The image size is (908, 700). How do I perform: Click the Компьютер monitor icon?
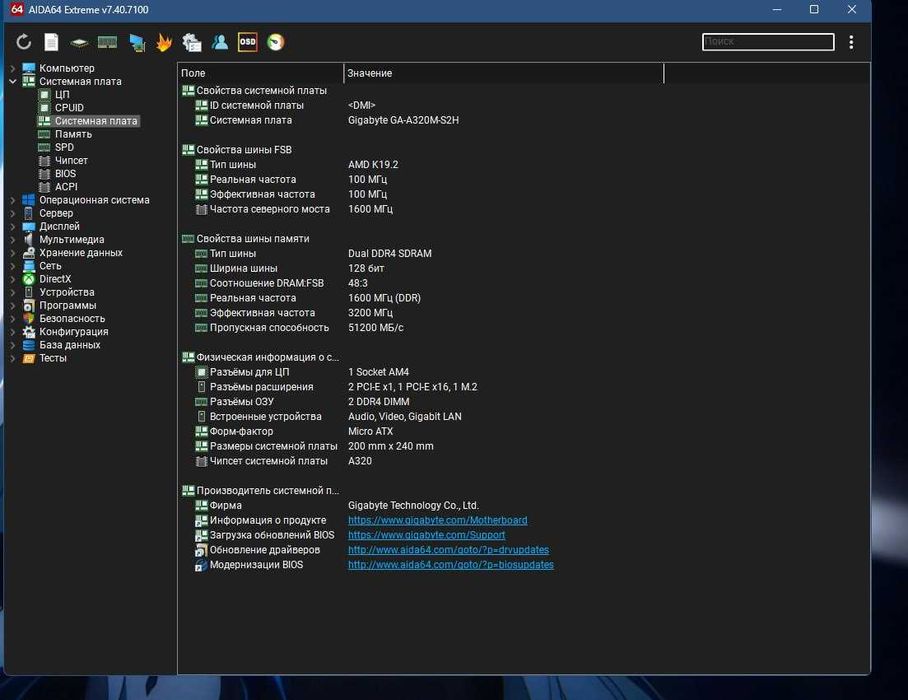click(28, 68)
